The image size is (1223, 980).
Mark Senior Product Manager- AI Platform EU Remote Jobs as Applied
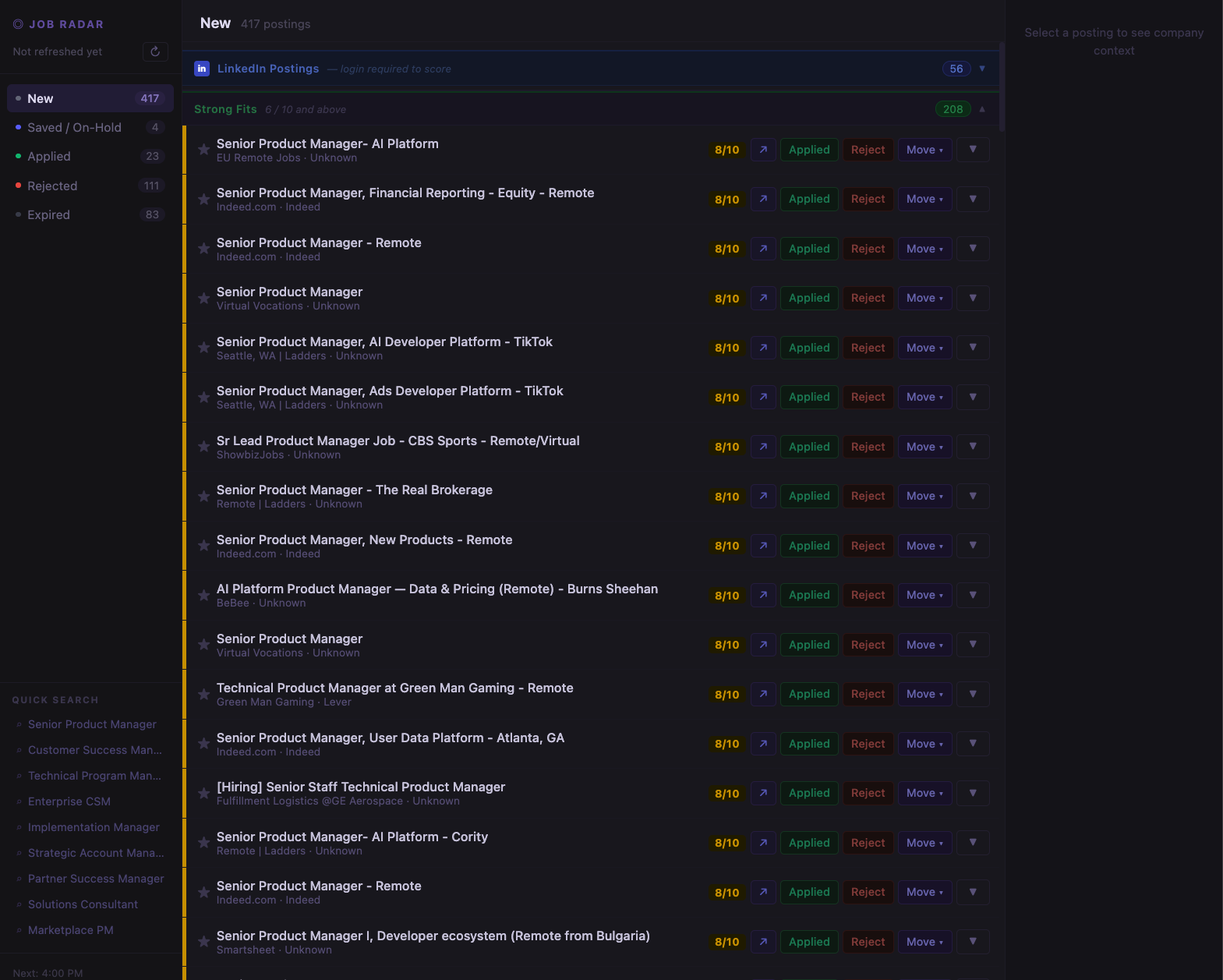809,150
